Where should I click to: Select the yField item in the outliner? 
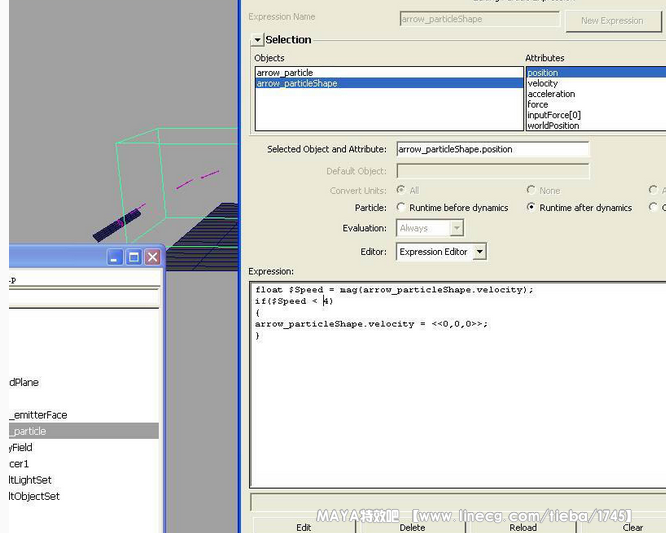click(20, 447)
